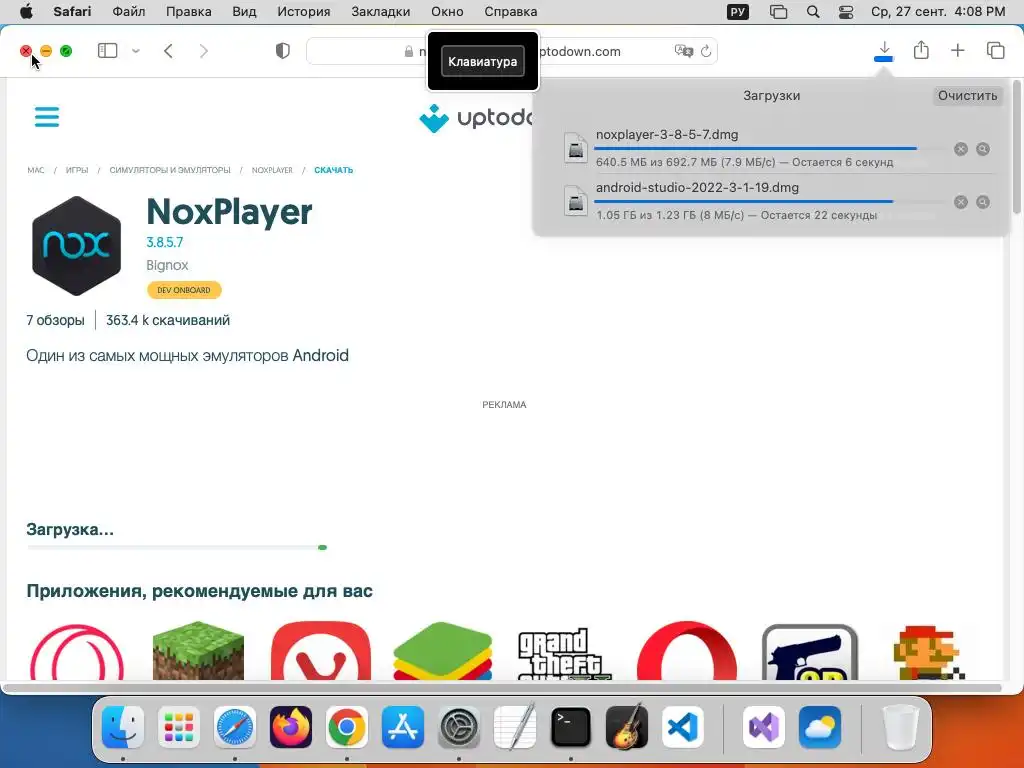This screenshot has height=768, width=1024.
Task: Click the android-studio dmg file icon
Action: (575, 200)
